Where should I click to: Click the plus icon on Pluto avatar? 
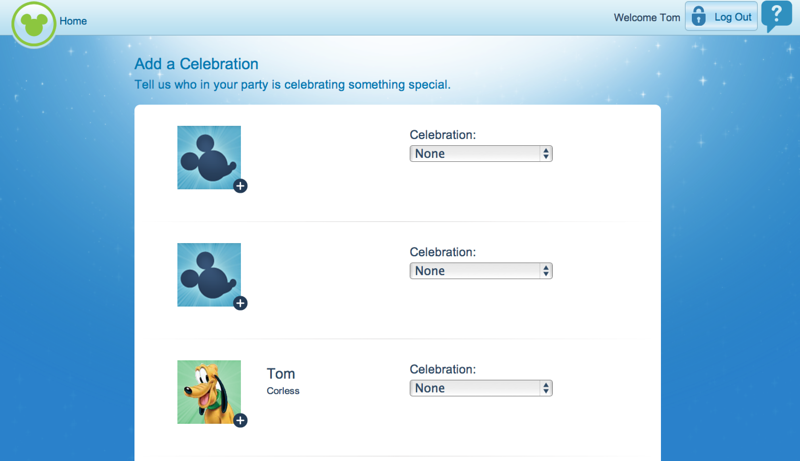[x=240, y=421]
